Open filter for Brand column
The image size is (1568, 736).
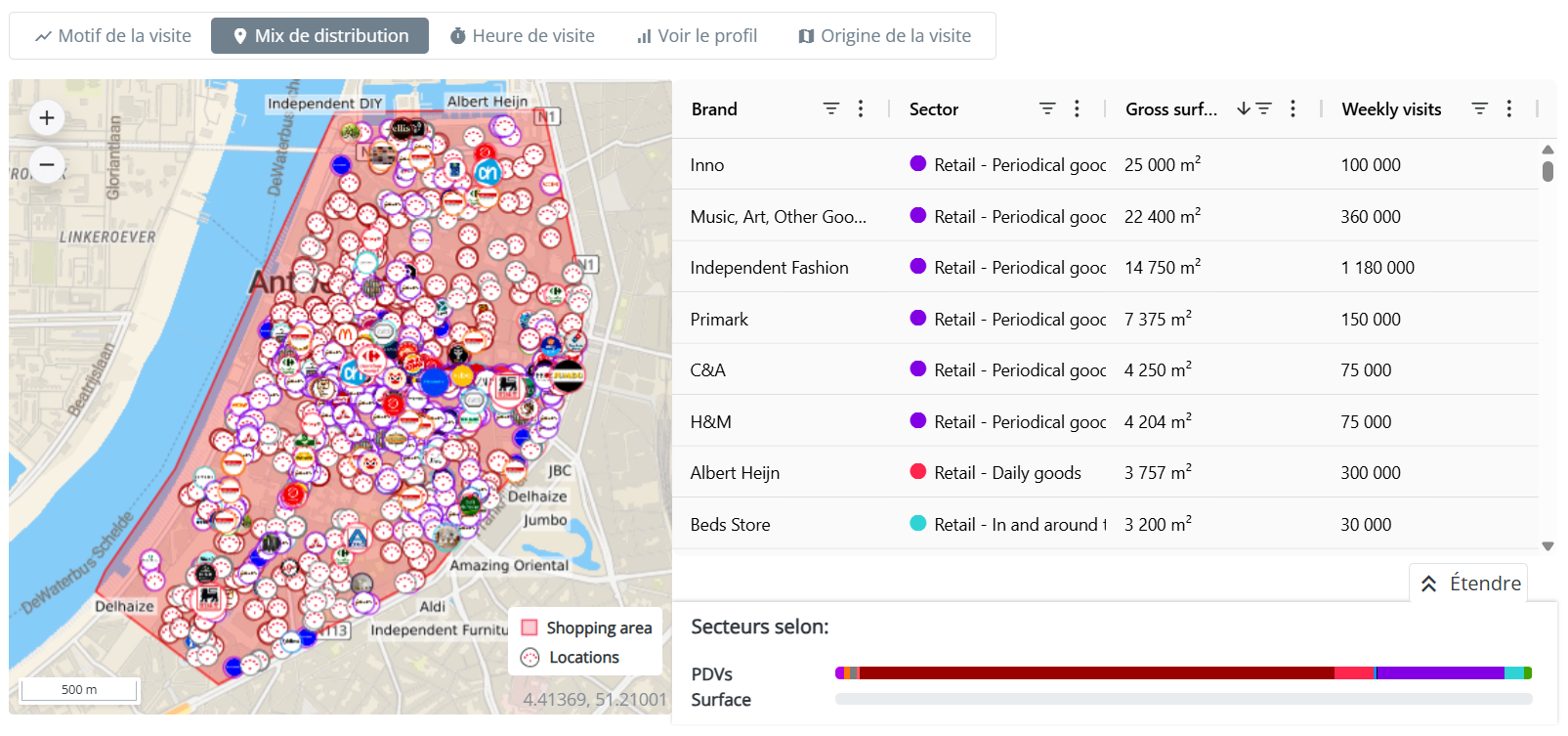coord(830,108)
